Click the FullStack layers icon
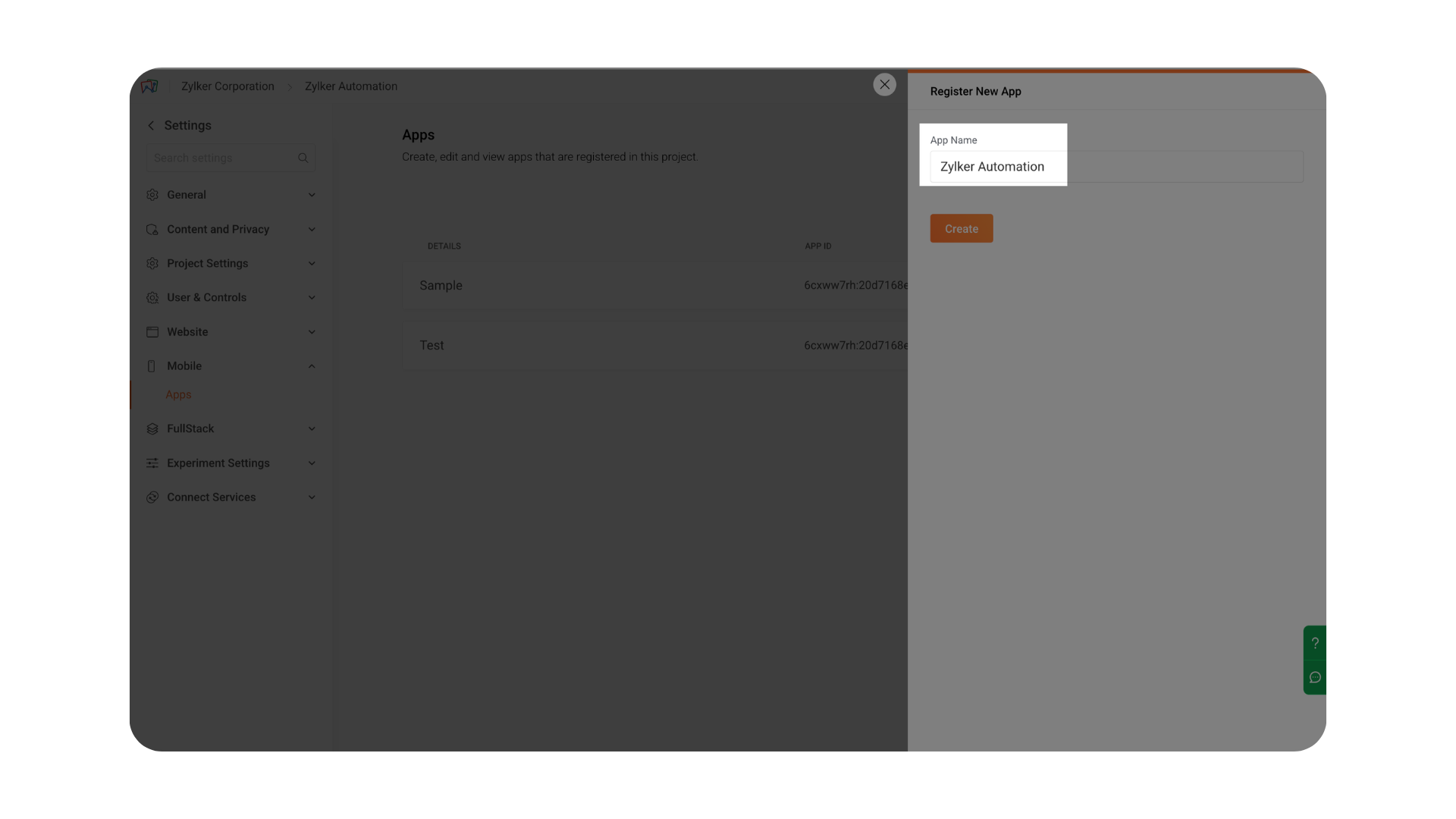 click(152, 429)
